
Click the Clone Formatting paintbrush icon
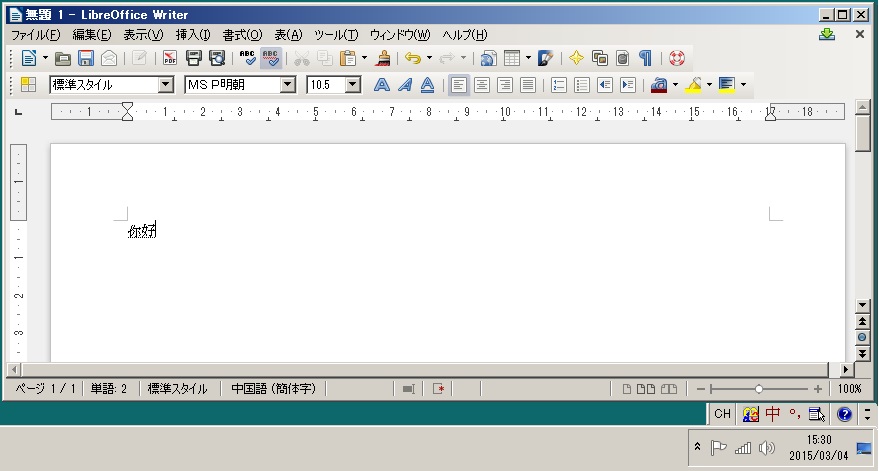pos(383,59)
